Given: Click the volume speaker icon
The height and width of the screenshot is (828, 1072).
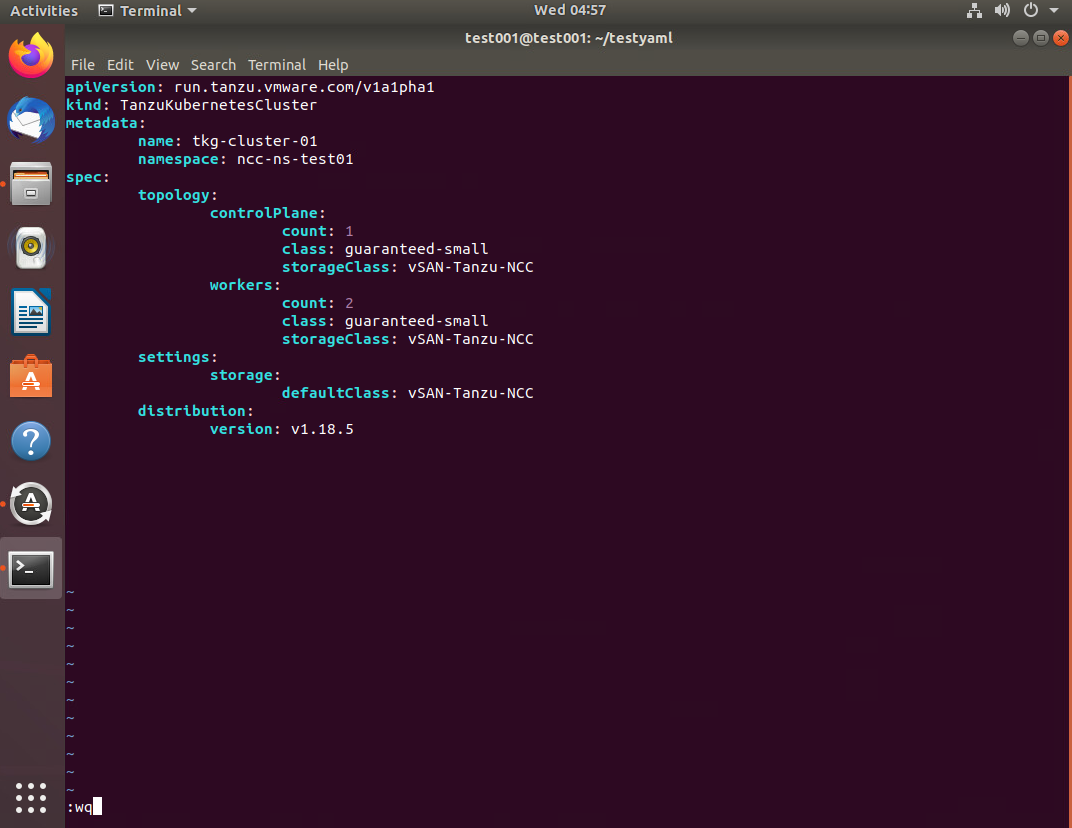Looking at the screenshot, I should [x=1002, y=10].
